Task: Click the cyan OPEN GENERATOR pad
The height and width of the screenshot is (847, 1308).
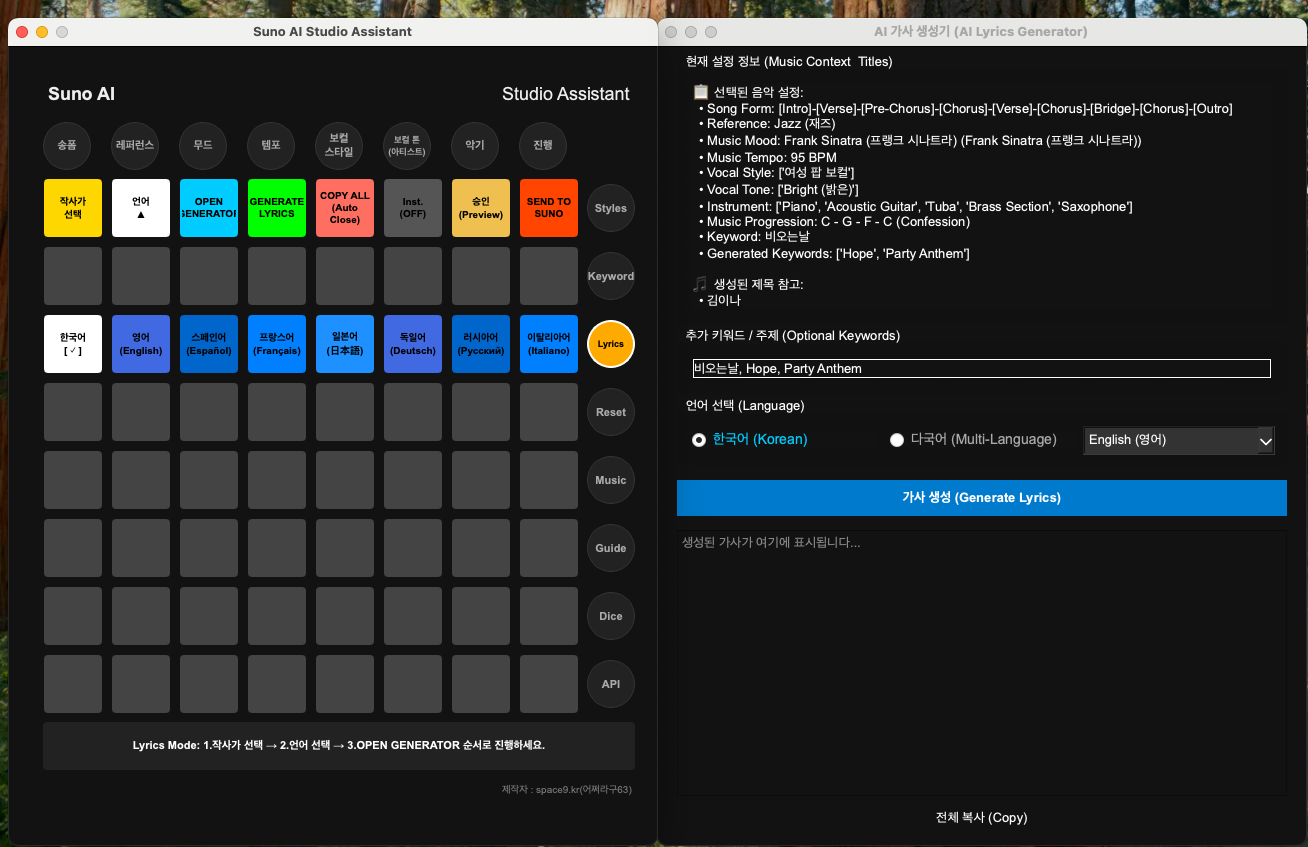Action: pyautogui.click(x=209, y=208)
